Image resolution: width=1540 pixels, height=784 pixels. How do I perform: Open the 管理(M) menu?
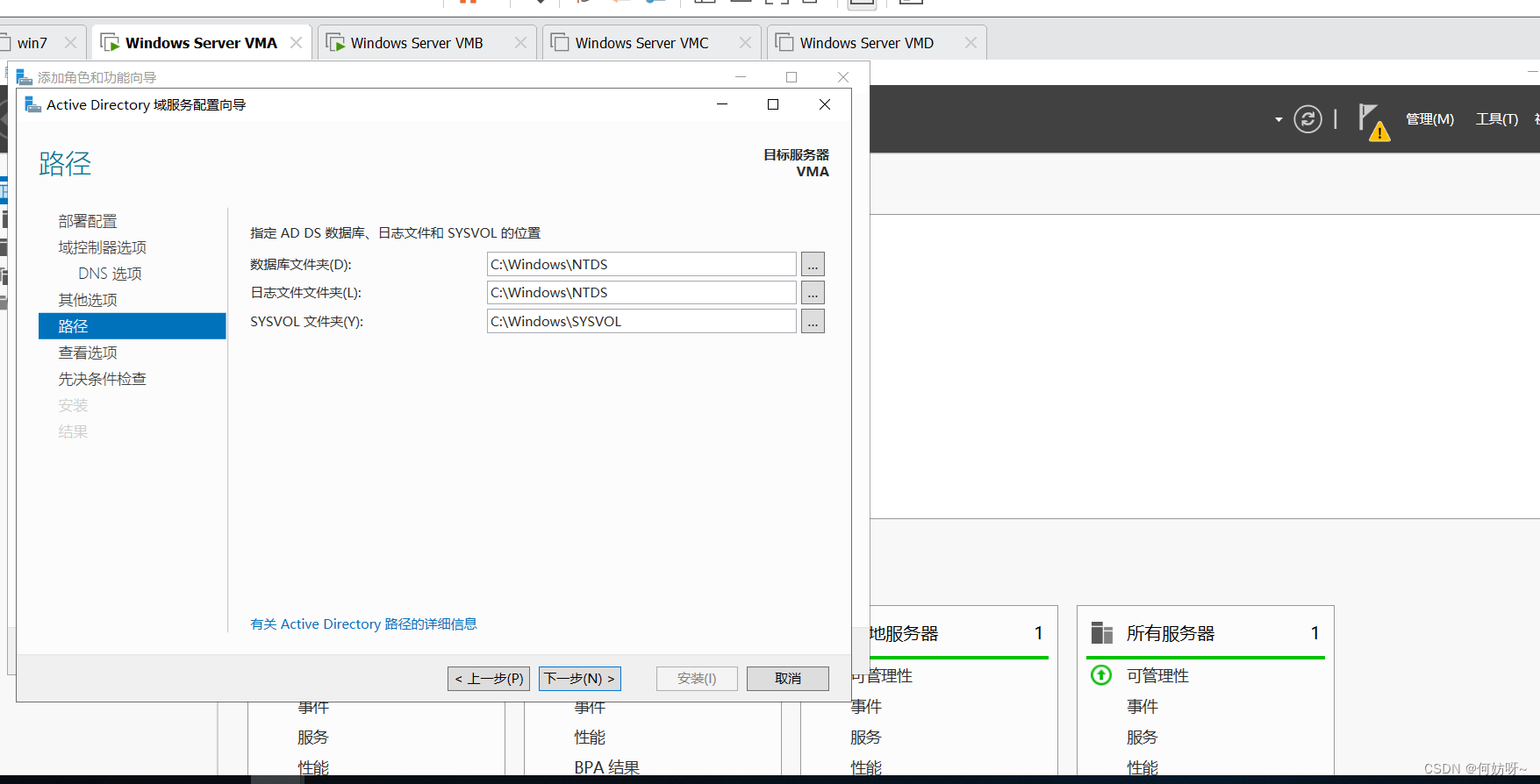pyautogui.click(x=1429, y=119)
